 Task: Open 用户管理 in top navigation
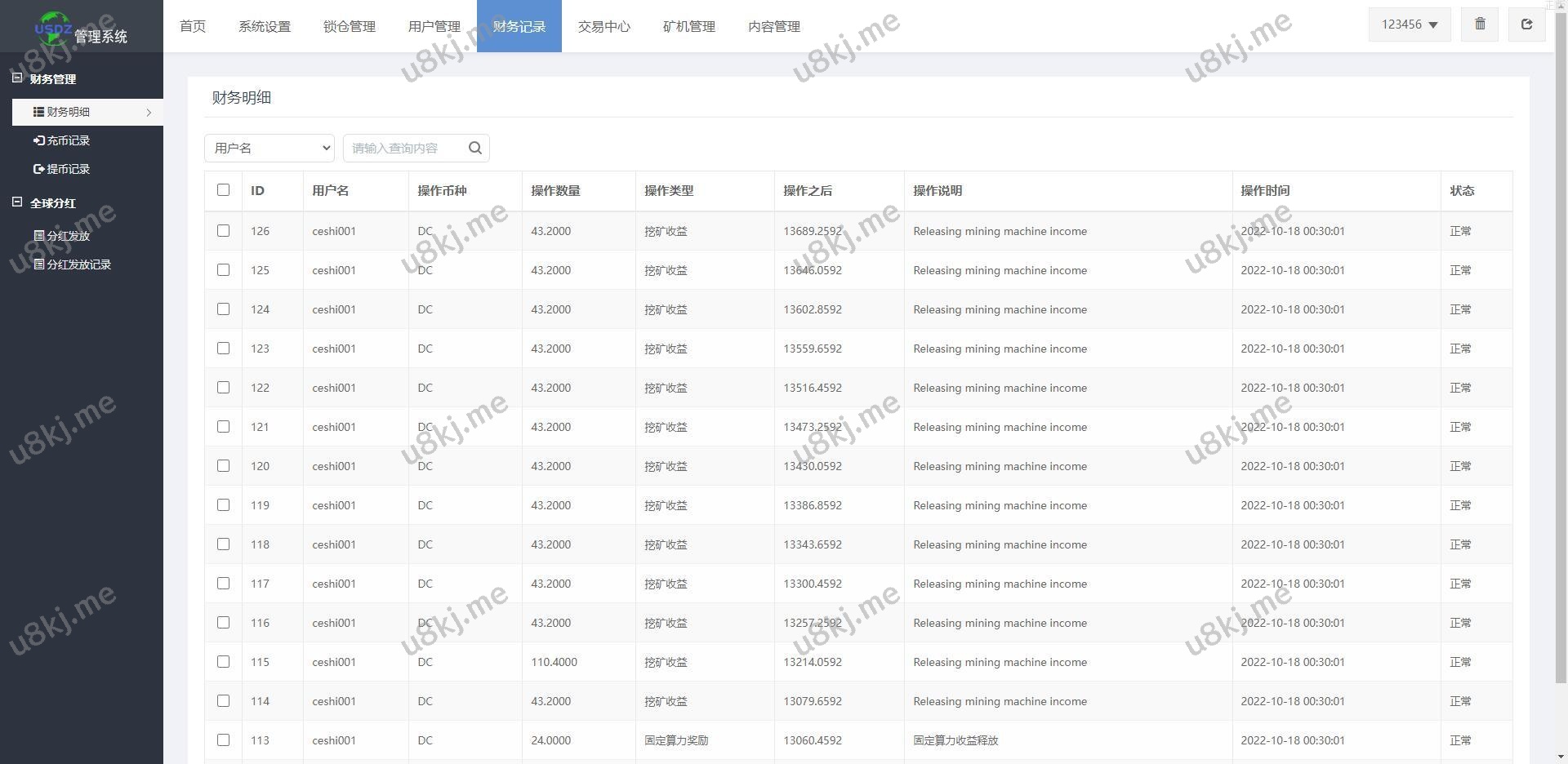point(434,26)
